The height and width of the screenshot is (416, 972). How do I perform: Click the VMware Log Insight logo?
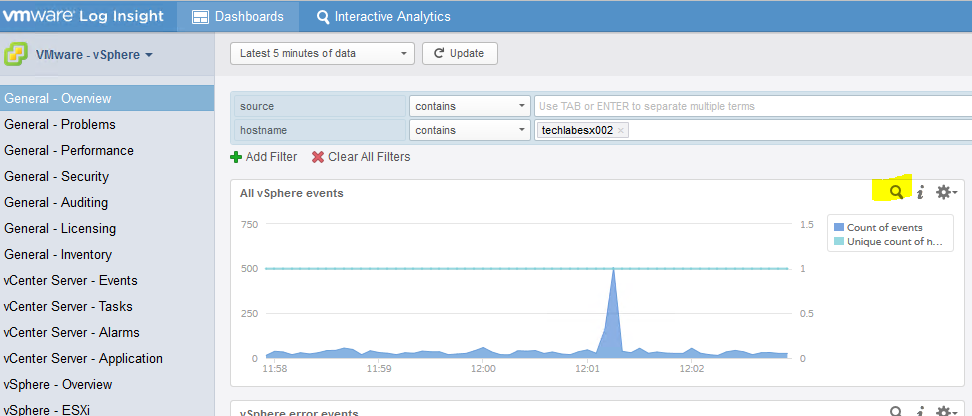coord(84,16)
